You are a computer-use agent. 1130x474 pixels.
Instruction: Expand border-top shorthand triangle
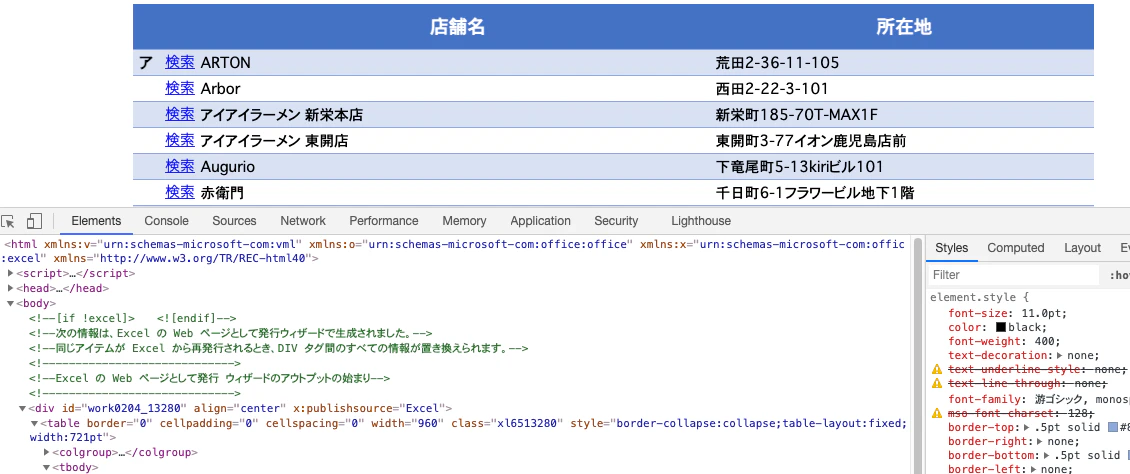tap(1028, 428)
